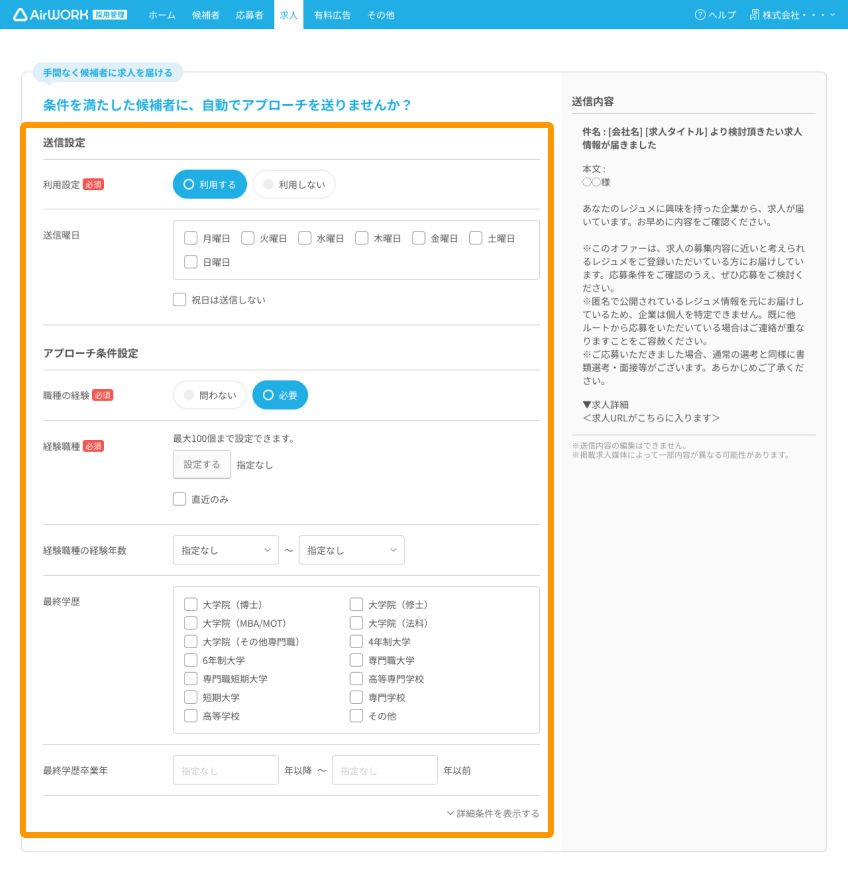Image resolution: width=848 pixels, height=874 pixels.
Task: Open the help question-mark icon
Action: 700,15
